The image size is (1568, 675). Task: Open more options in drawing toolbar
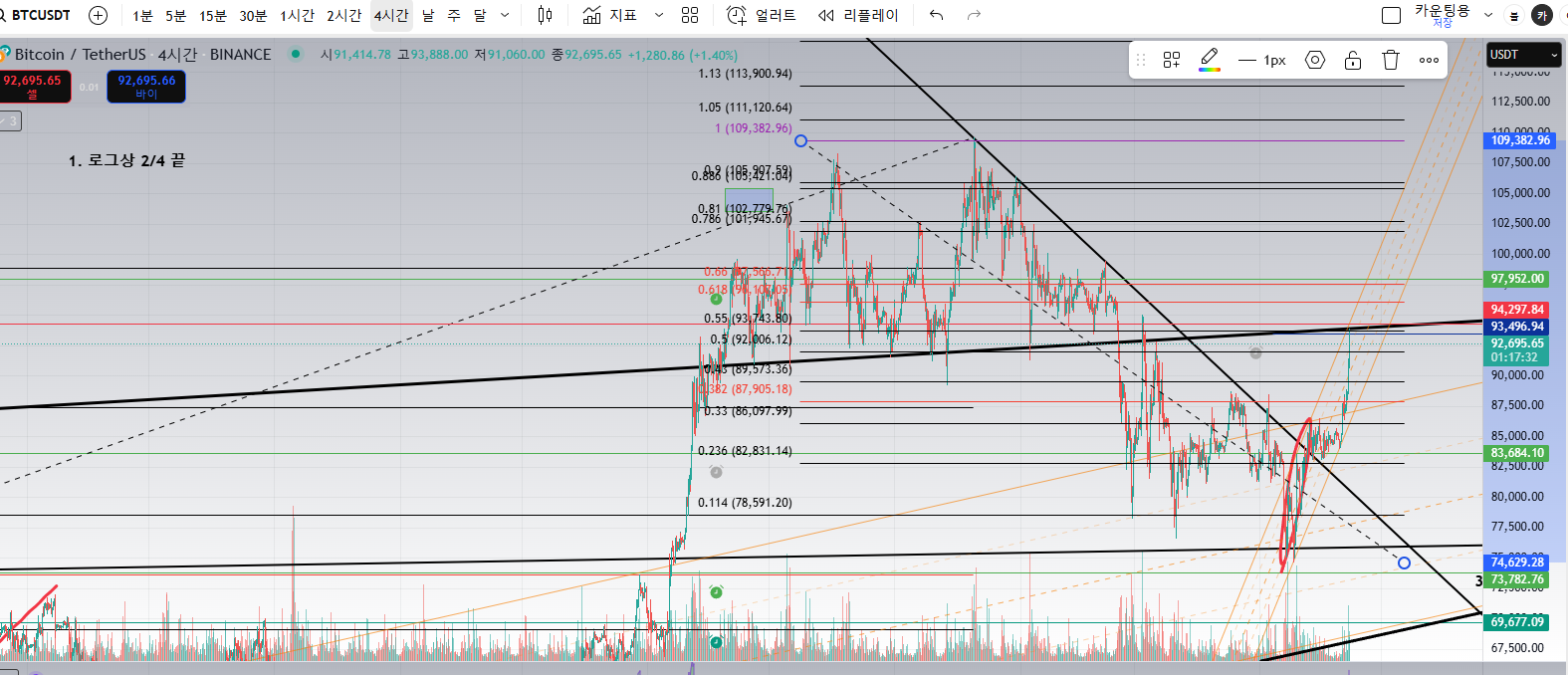click(x=1429, y=60)
